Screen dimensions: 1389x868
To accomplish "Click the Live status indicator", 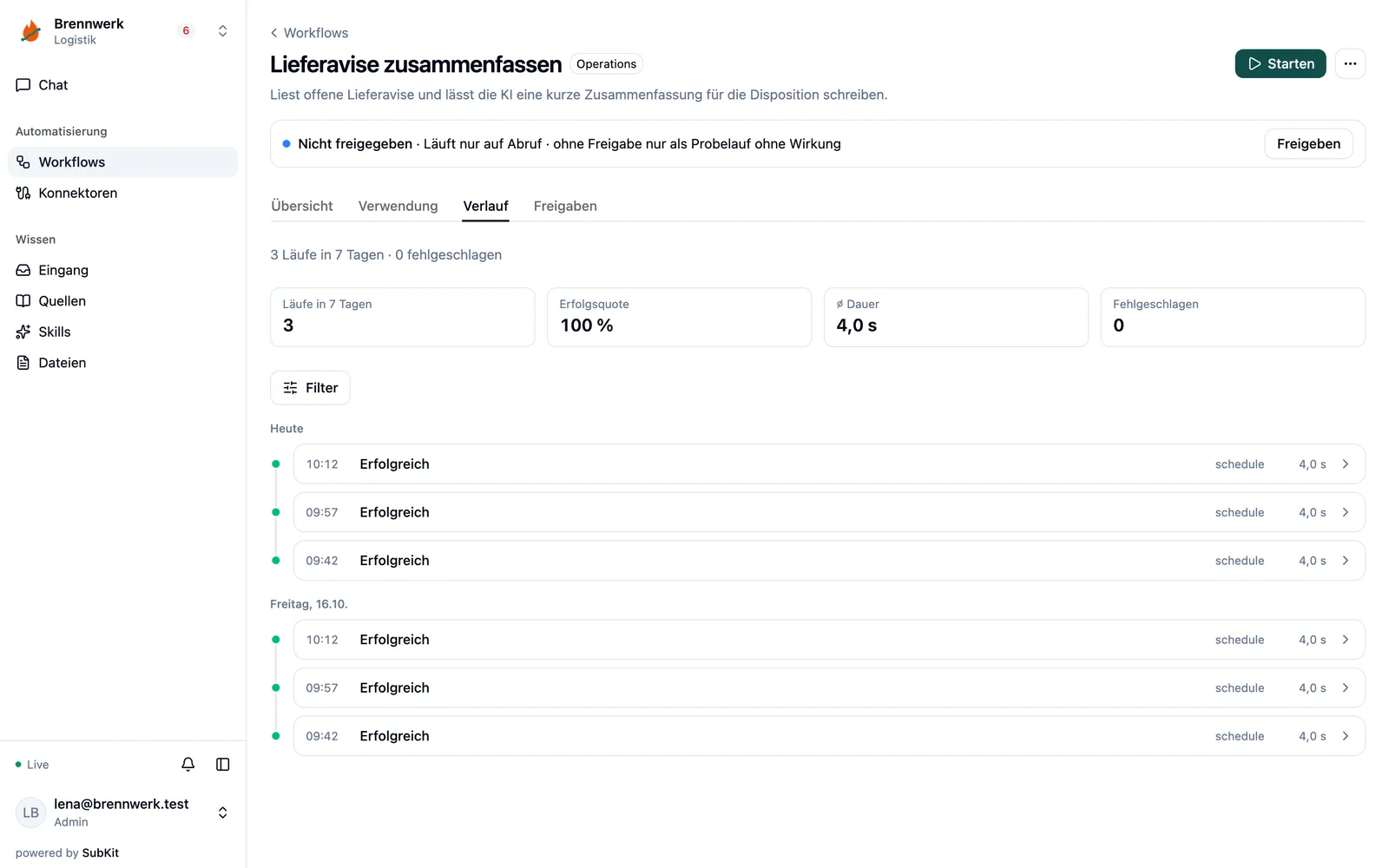I will 32,765.
